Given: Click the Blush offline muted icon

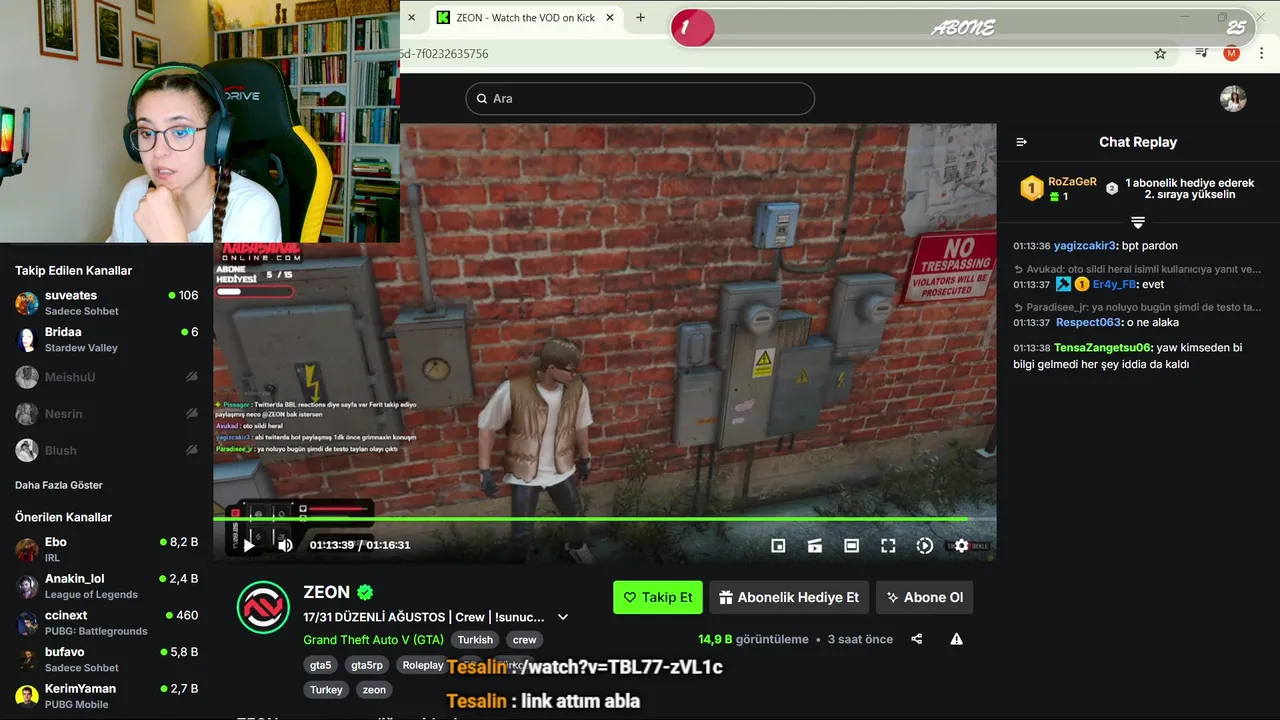Looking at the screenshot, I should point(192,450).
